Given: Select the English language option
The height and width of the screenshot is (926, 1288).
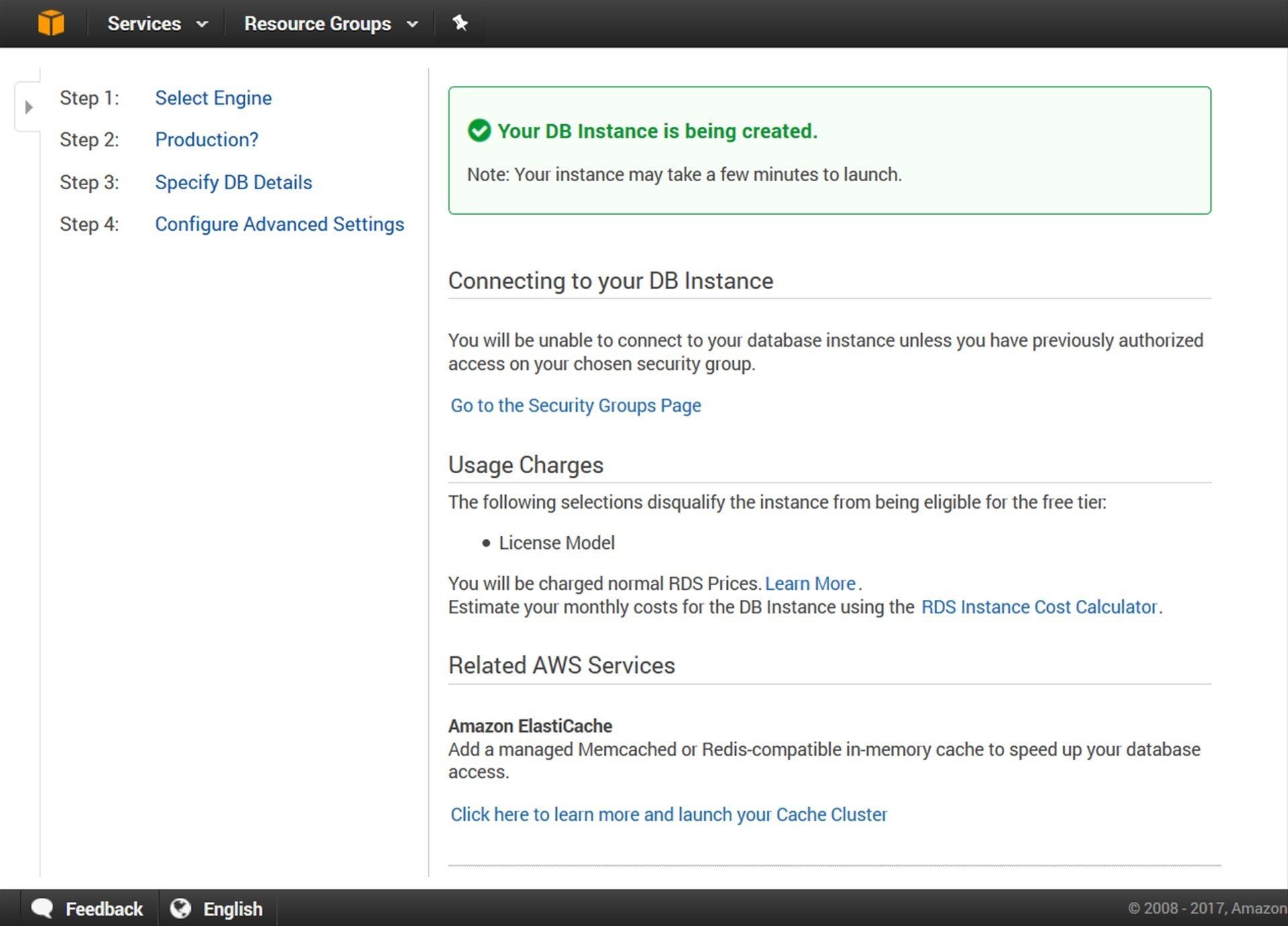Looking at the screenshot, I should click(x=233, y=909).
